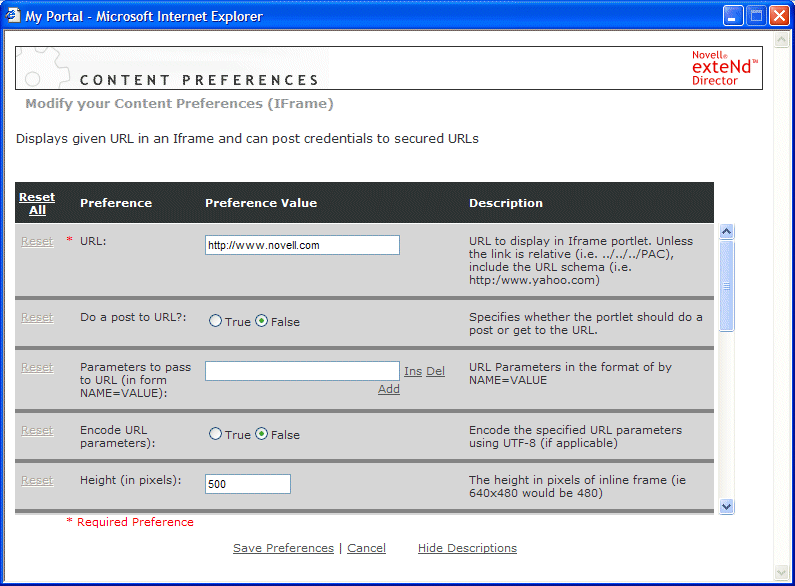Click the Description column header
Image resolution: width=795 pixels, height=586 pixels.
click(506, 203)
